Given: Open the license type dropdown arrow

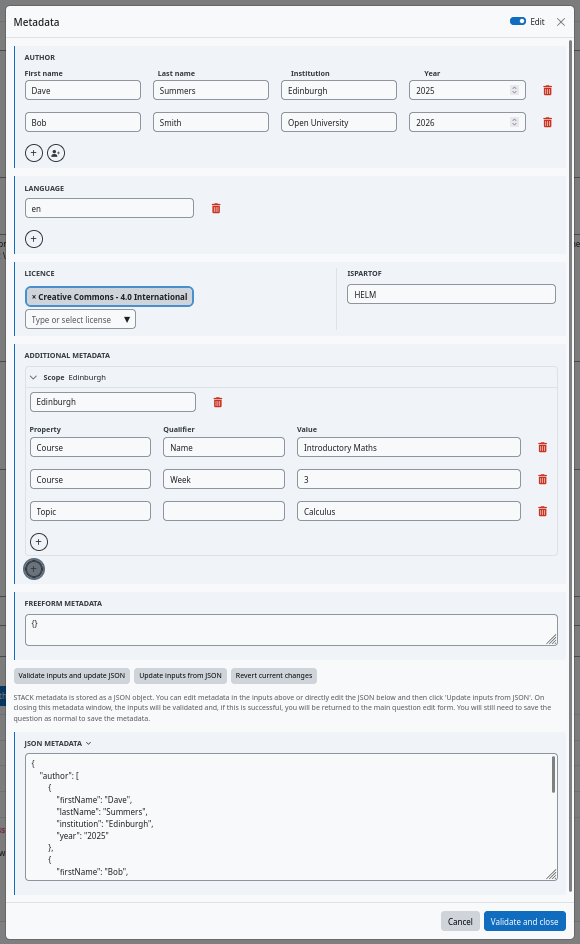Looking at the screenshot, I should (127, 320).
